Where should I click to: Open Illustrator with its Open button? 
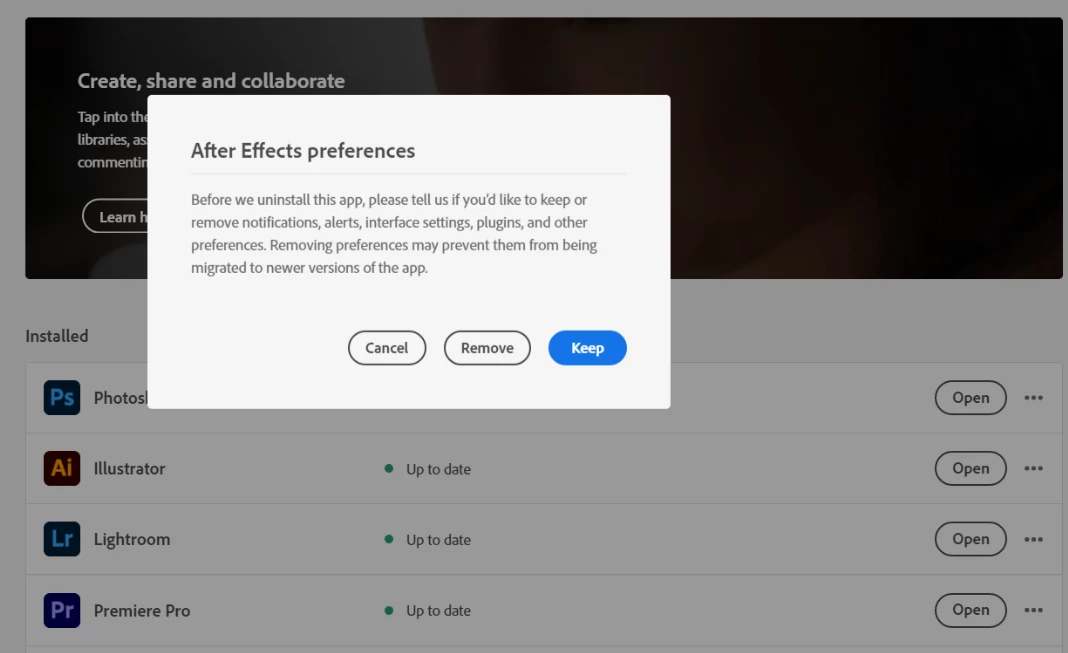point(971,468)
